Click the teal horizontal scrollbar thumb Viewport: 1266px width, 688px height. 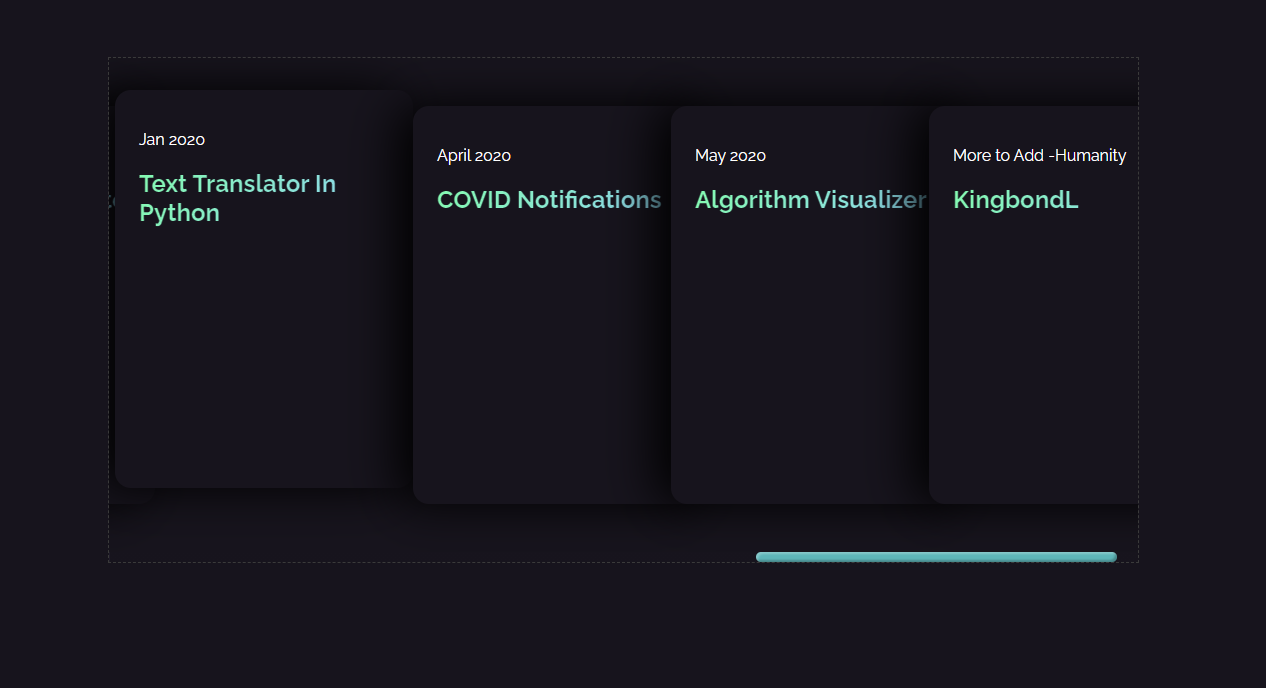936,557
